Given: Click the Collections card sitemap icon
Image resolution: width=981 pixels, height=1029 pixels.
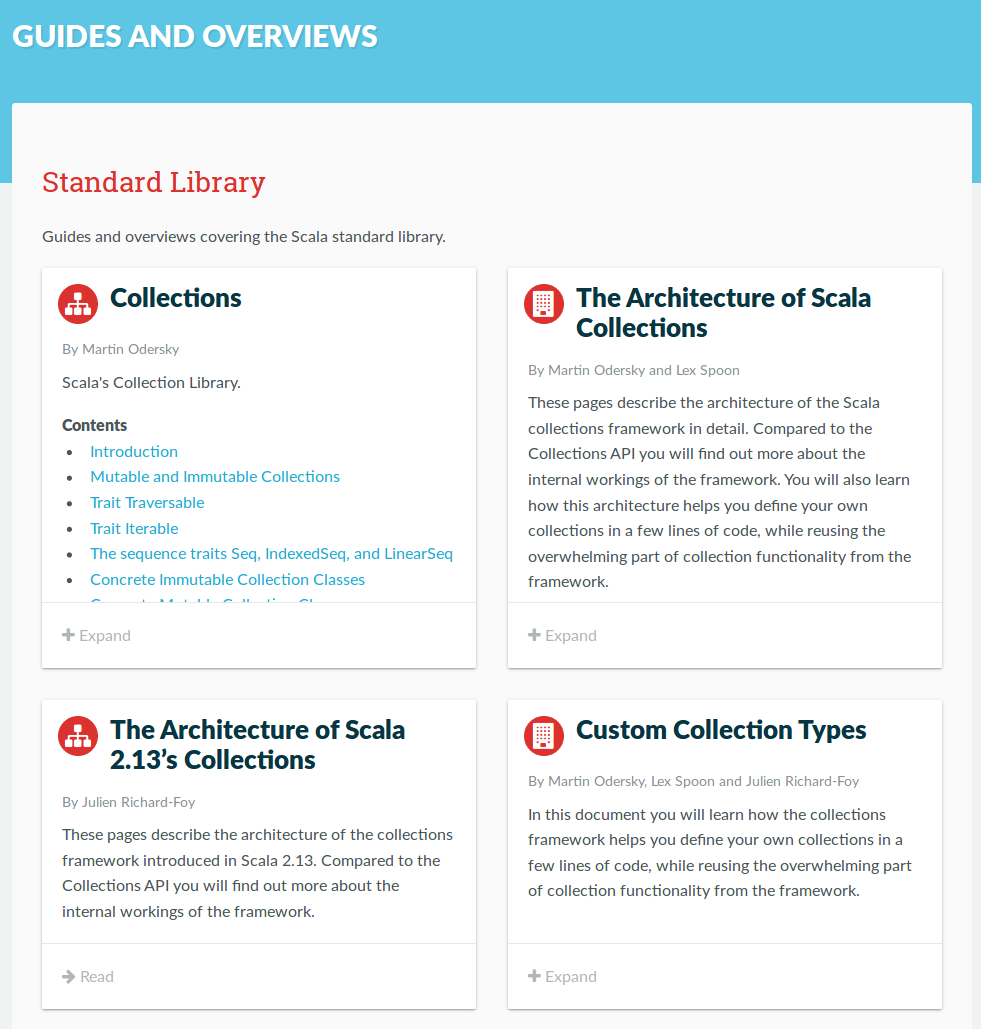Looking at the screenshot, I should point(78,304).
